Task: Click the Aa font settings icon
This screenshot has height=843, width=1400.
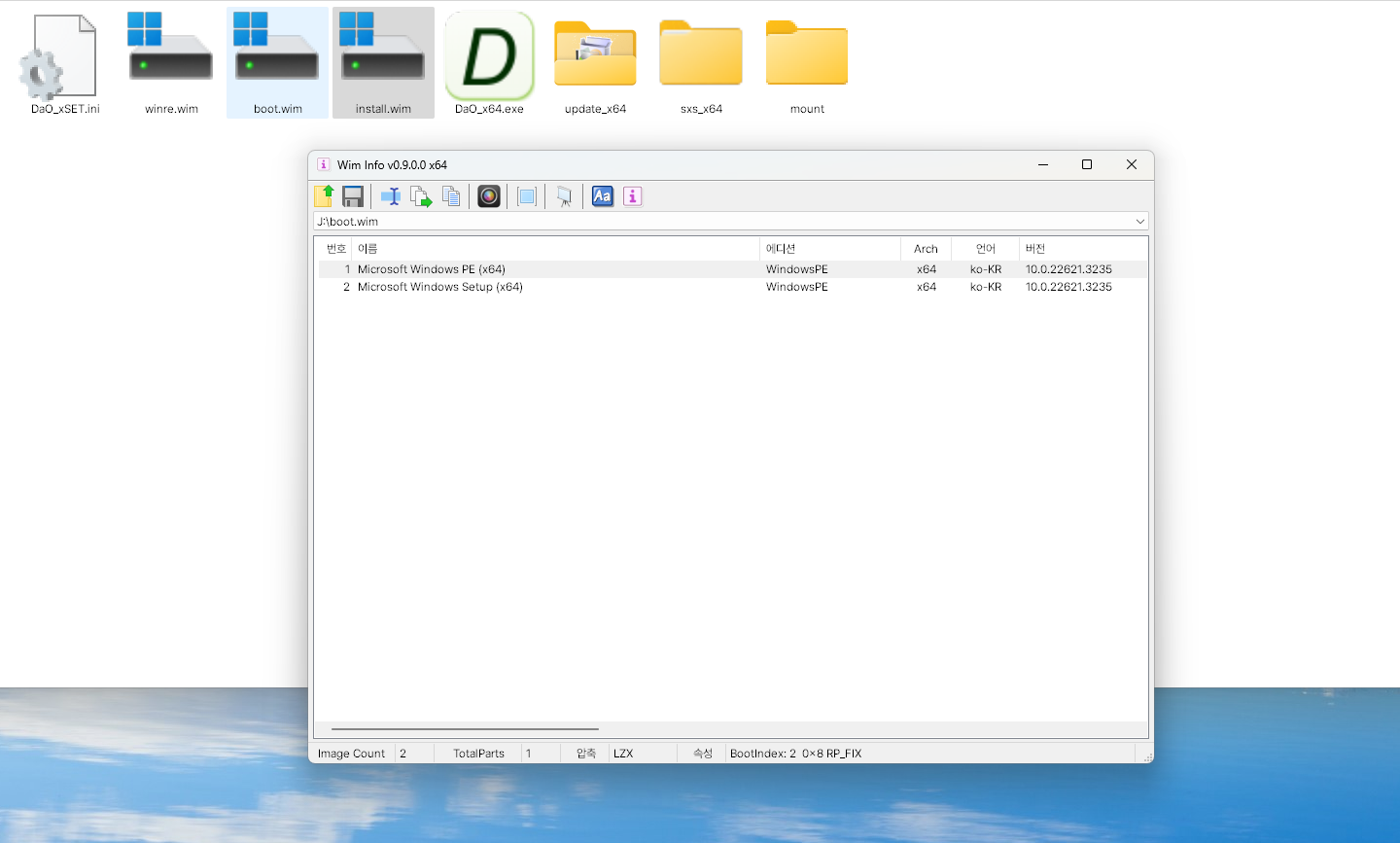Action: click(x=603, y=196)
